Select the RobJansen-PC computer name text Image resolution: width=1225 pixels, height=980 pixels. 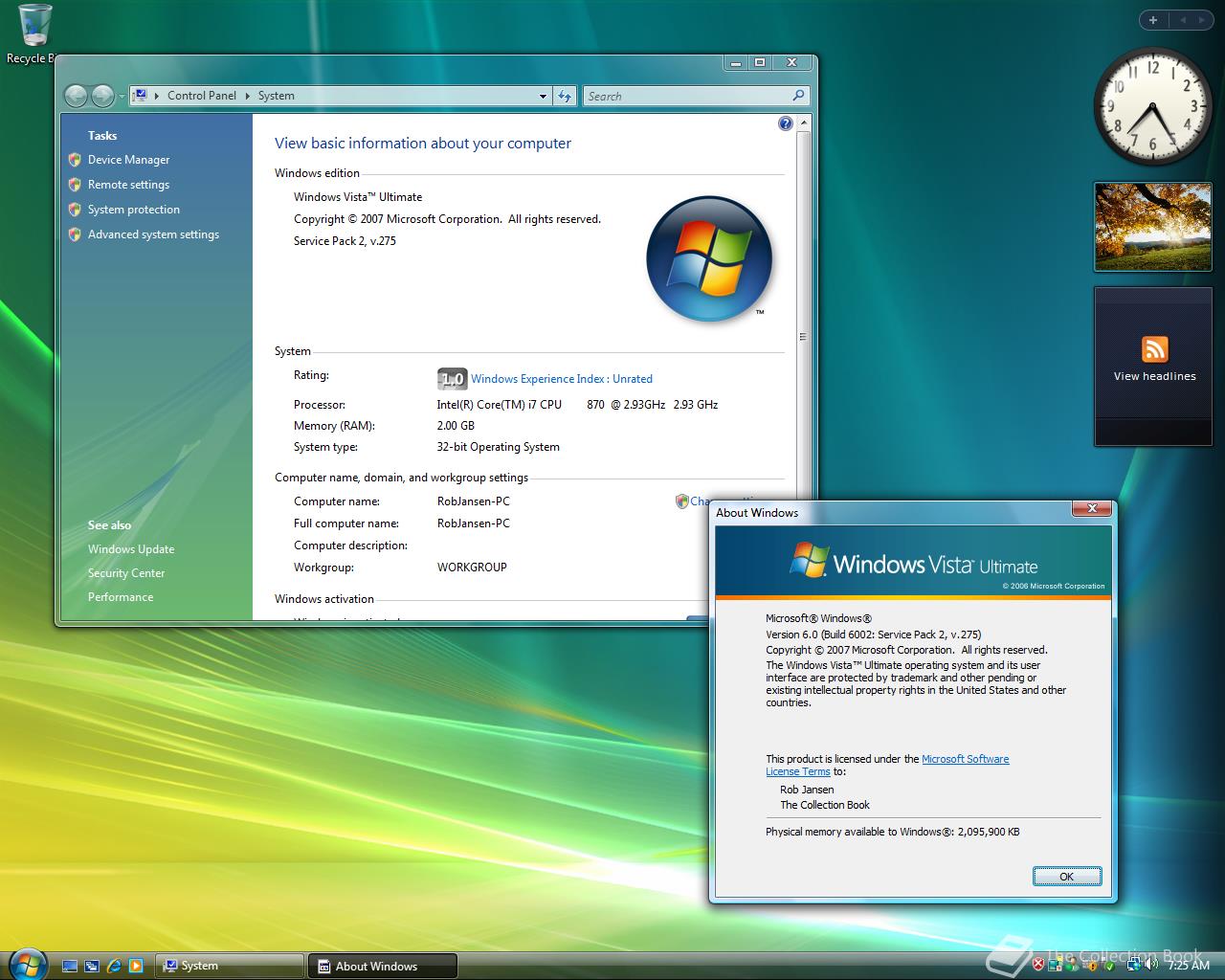[474, 501]
